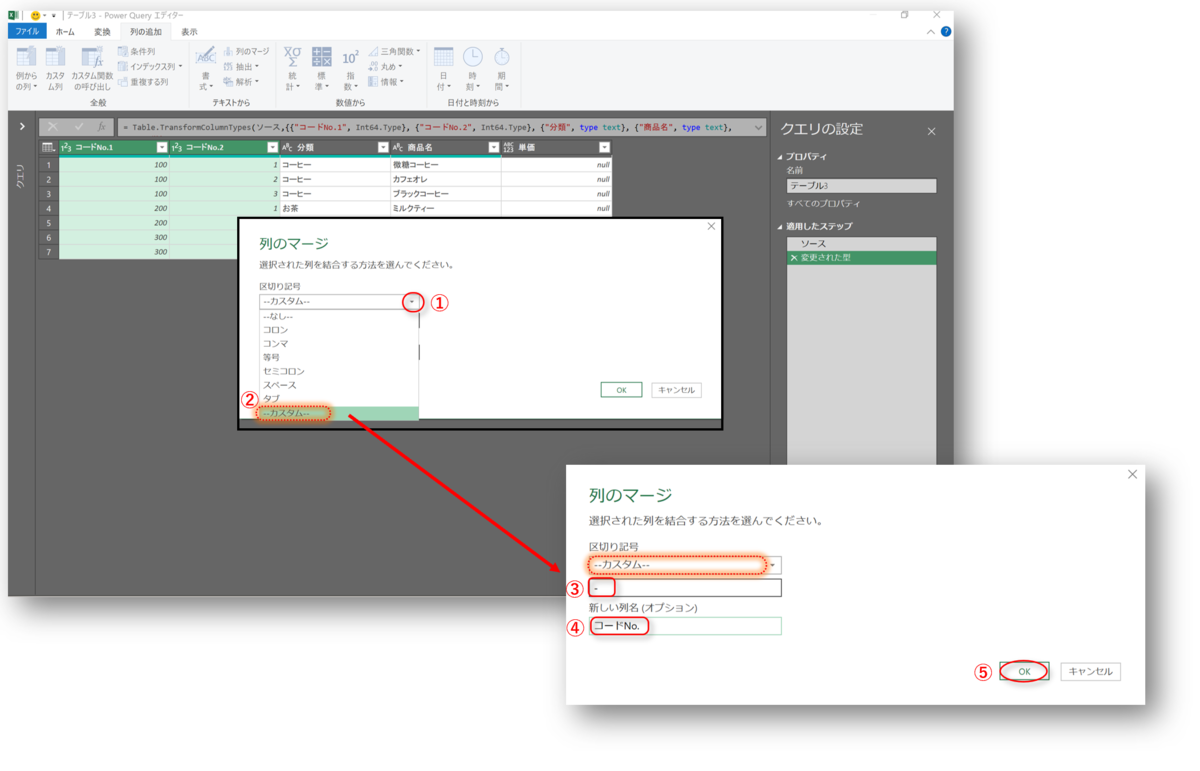Open the Column From Examples (例からの列) tool
Viewport: 1200px width, 771px height.
25,68
